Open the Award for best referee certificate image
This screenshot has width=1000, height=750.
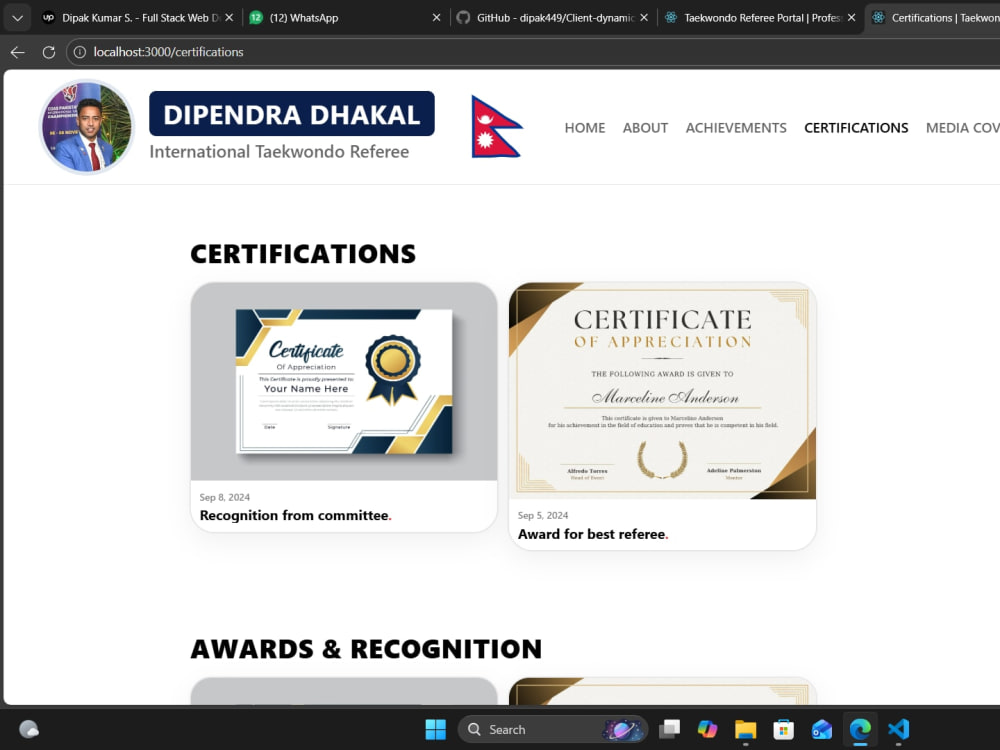(x=662, y=390)
